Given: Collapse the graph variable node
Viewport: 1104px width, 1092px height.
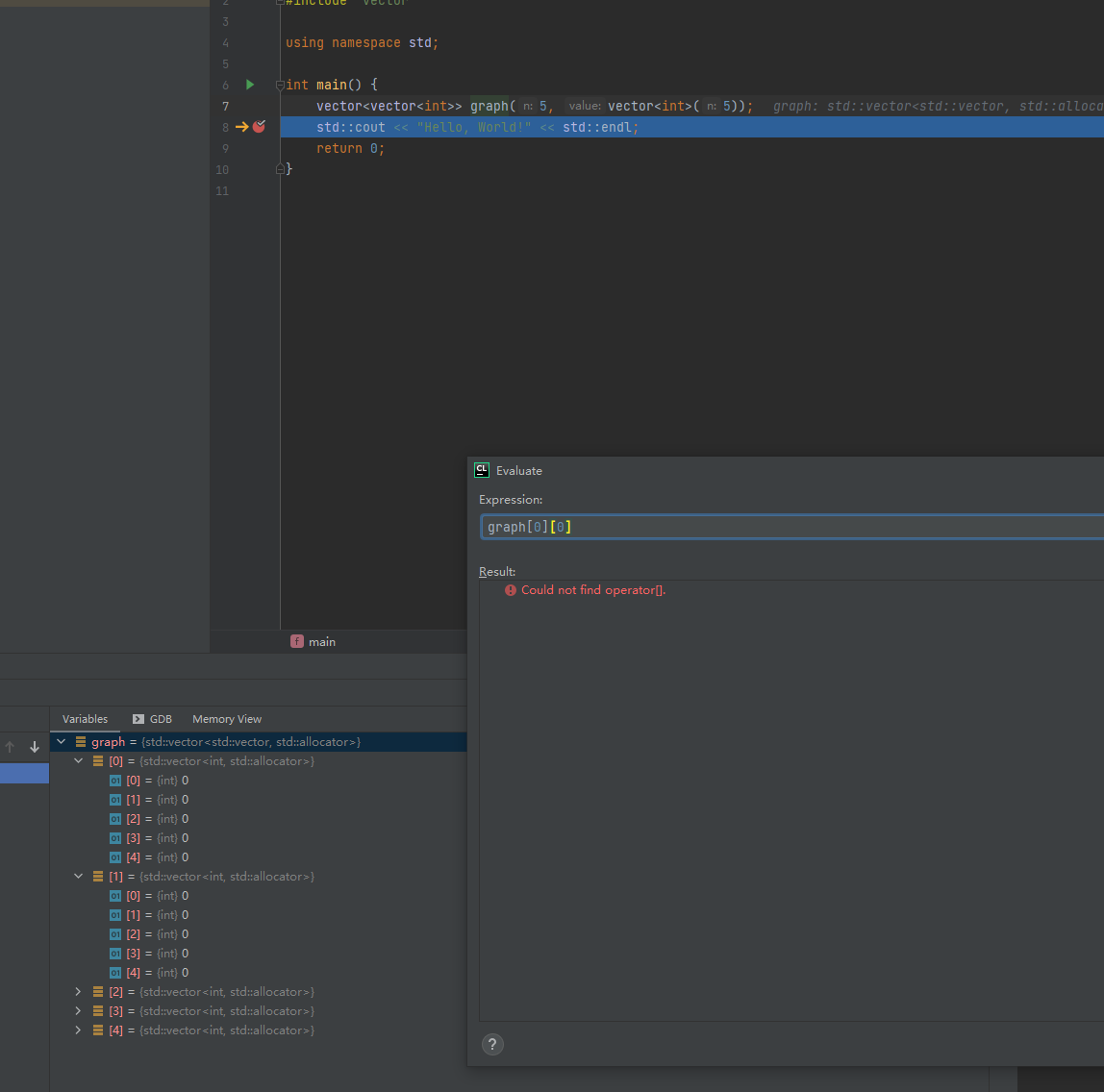Looking at the screenshot, I should [x=62, y=741].
